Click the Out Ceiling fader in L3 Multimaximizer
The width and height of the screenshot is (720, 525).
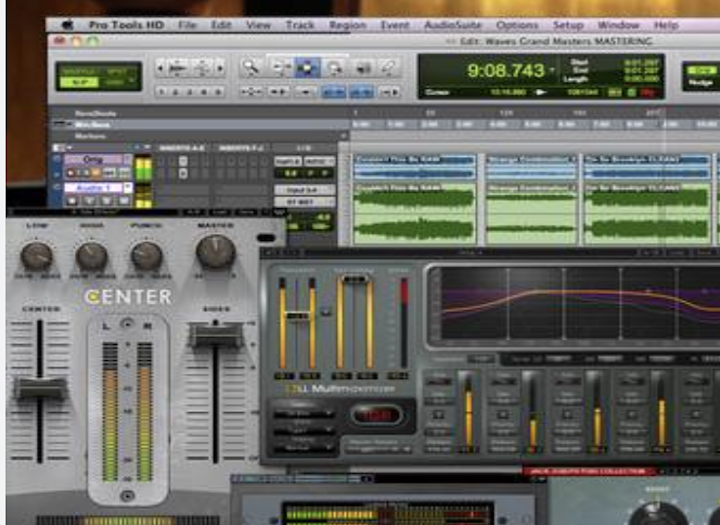[x=354, y=279]
